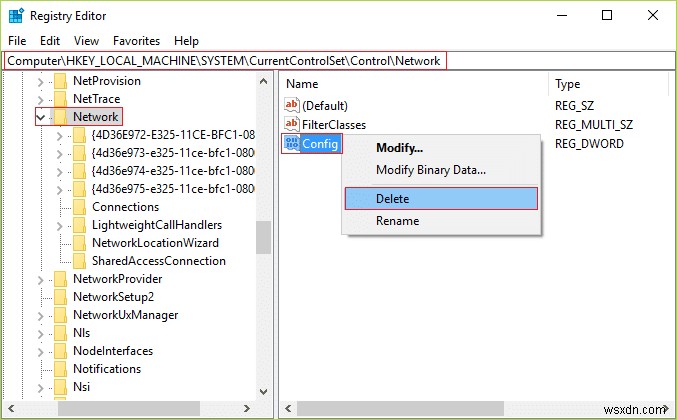
Task: Click the (Default) string value icon
Action: [x=292, y=106]
